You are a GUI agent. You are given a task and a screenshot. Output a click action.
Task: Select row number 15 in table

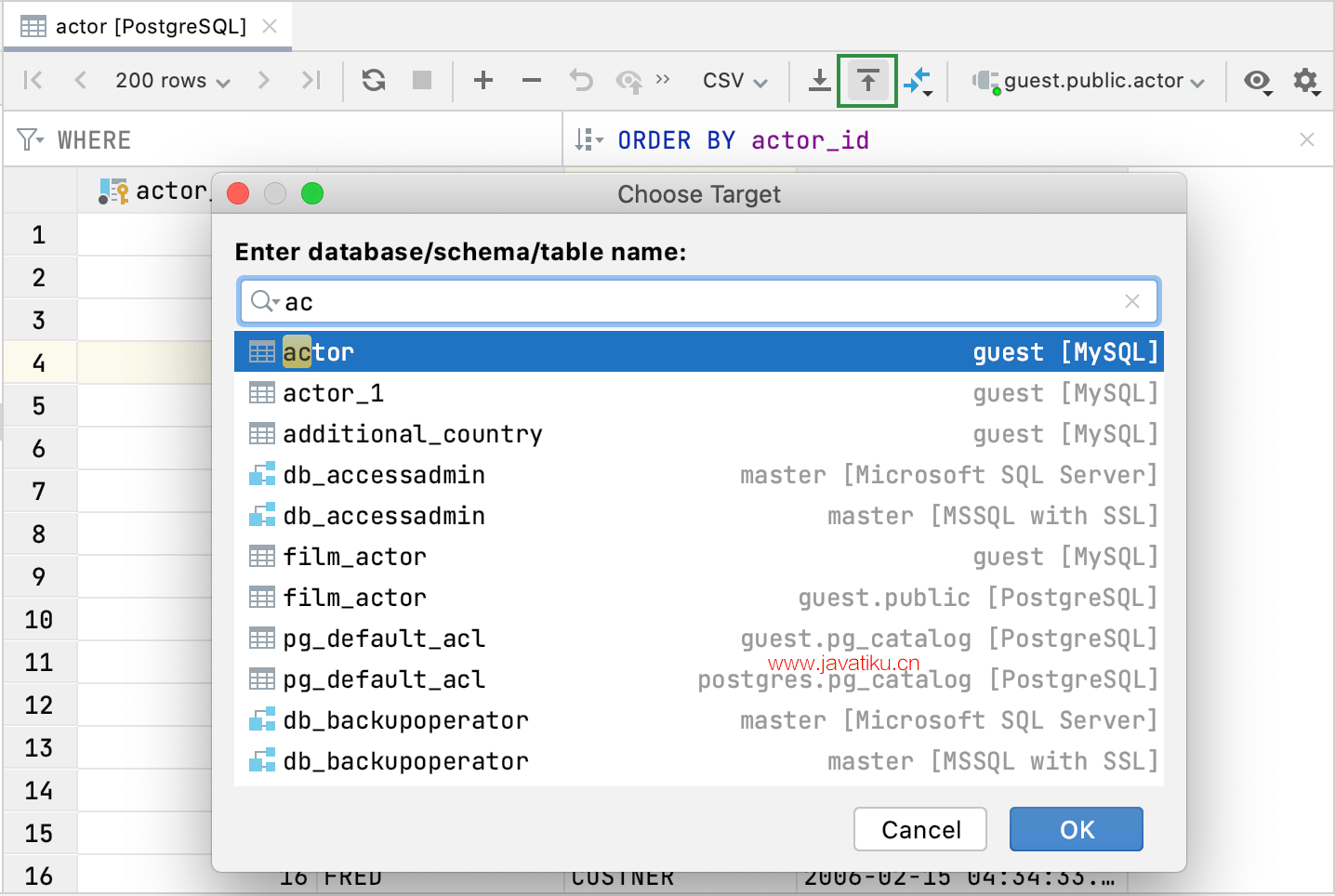coord(39,834)
